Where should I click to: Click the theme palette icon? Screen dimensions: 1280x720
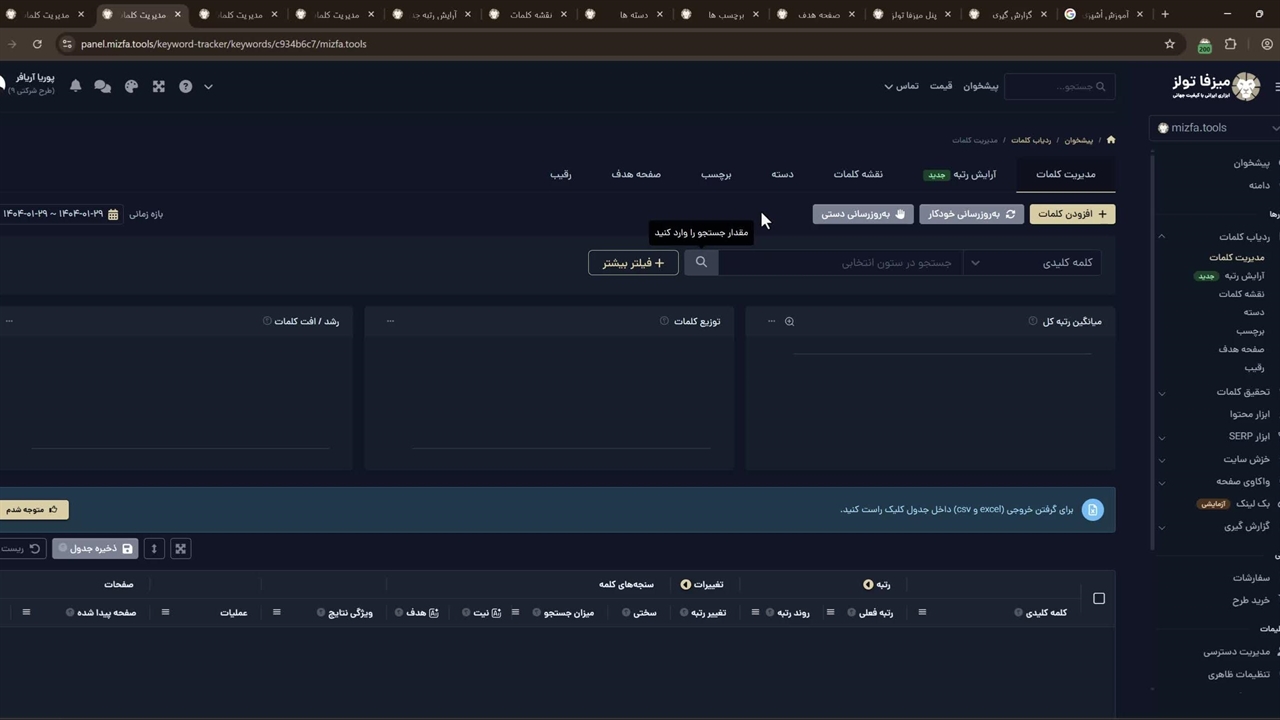click(x=131, y=87)
